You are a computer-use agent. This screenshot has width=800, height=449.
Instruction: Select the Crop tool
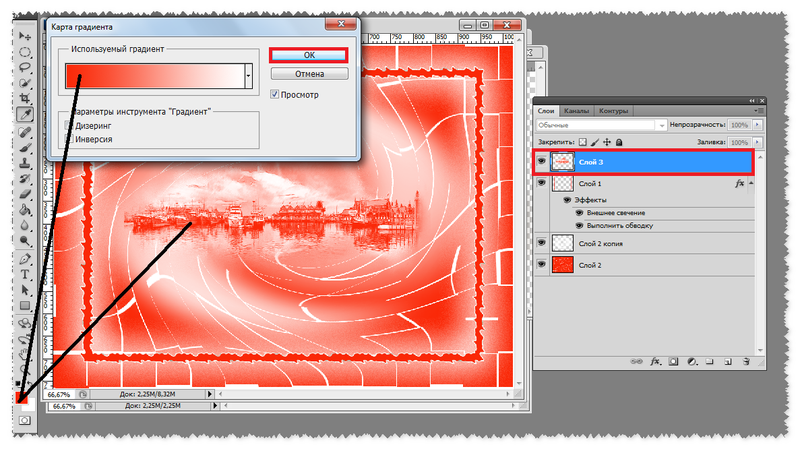point(24,98)
